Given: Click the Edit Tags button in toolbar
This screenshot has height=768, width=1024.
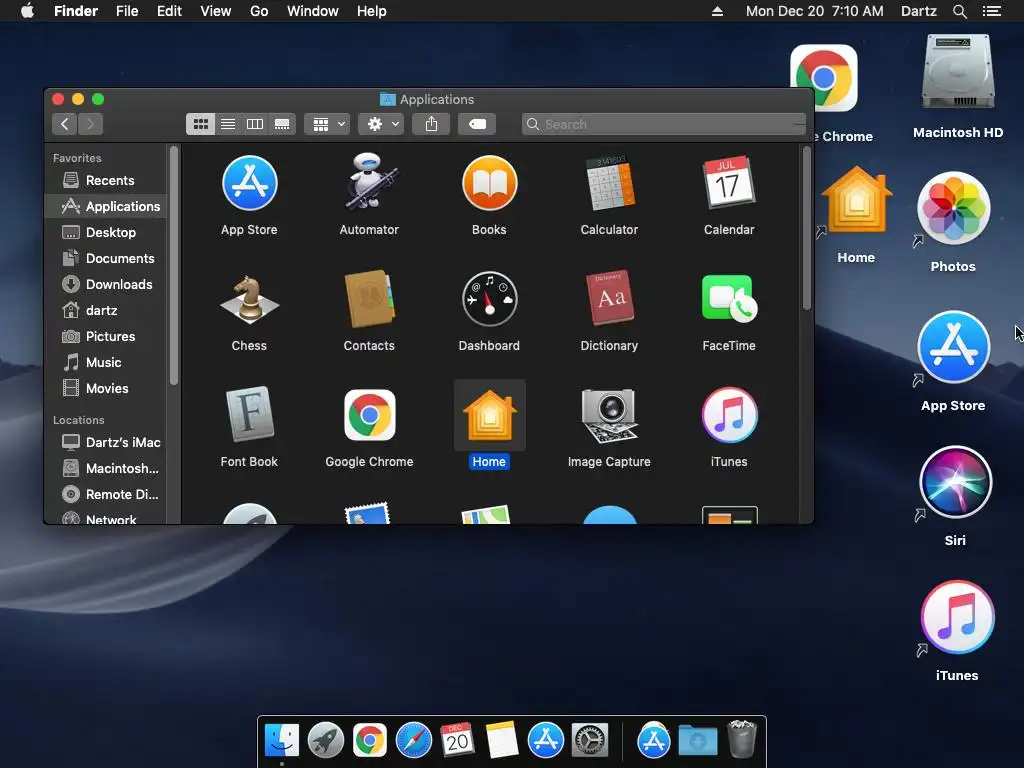Looking at the screenshot, I should [477, 124].
